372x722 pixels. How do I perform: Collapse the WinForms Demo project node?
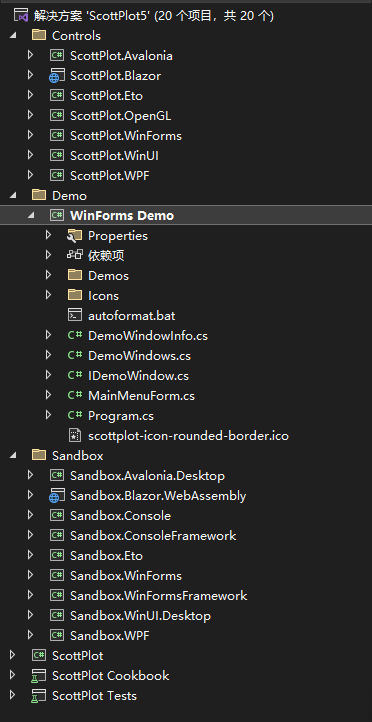point(30,215)
